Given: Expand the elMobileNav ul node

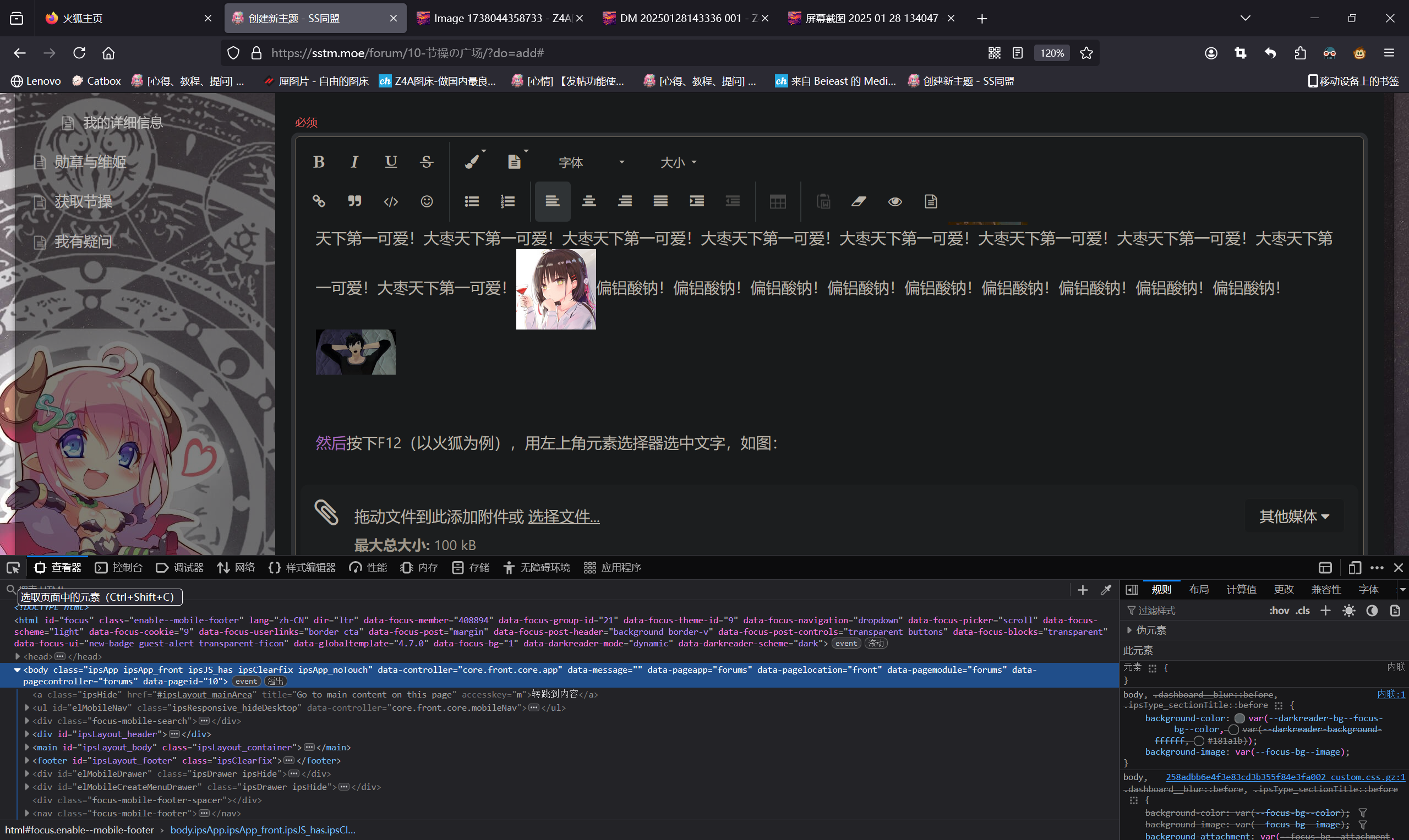Looking at the screenshot, I should click(26, 707).
